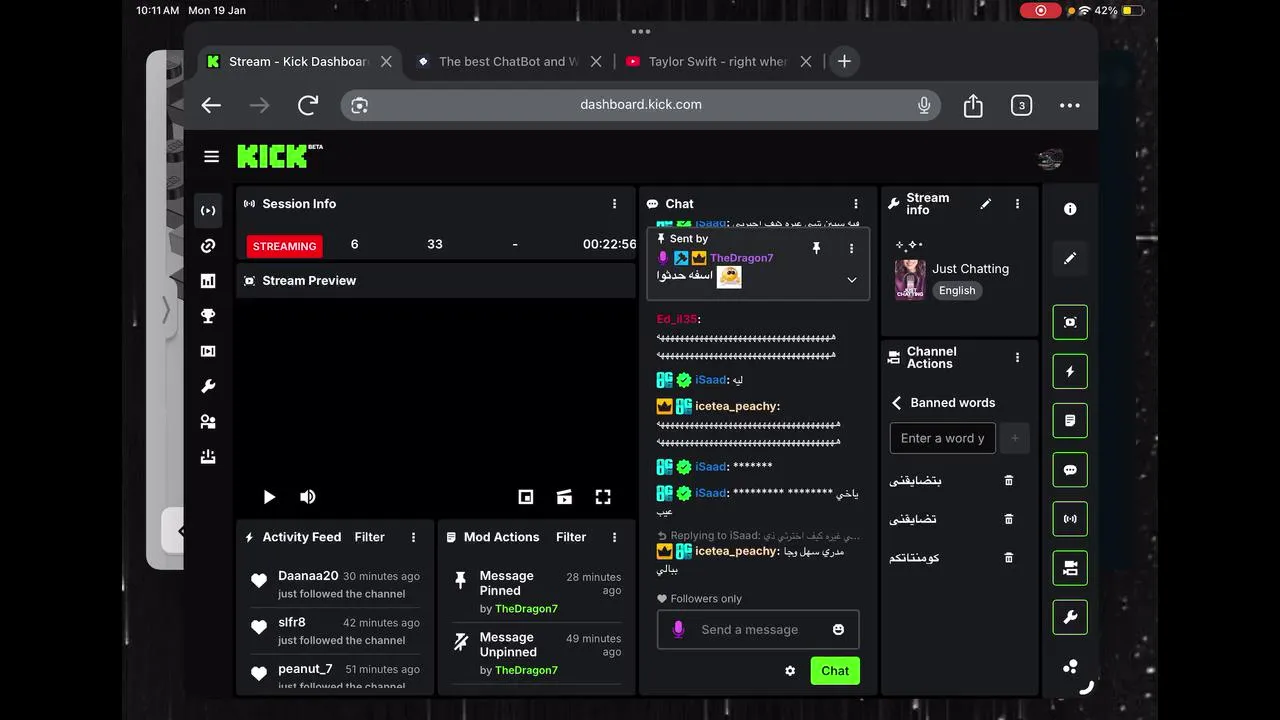1280x720 pixels.
Task: Open the videos sidebar icon
Action: tap(208, 351)
